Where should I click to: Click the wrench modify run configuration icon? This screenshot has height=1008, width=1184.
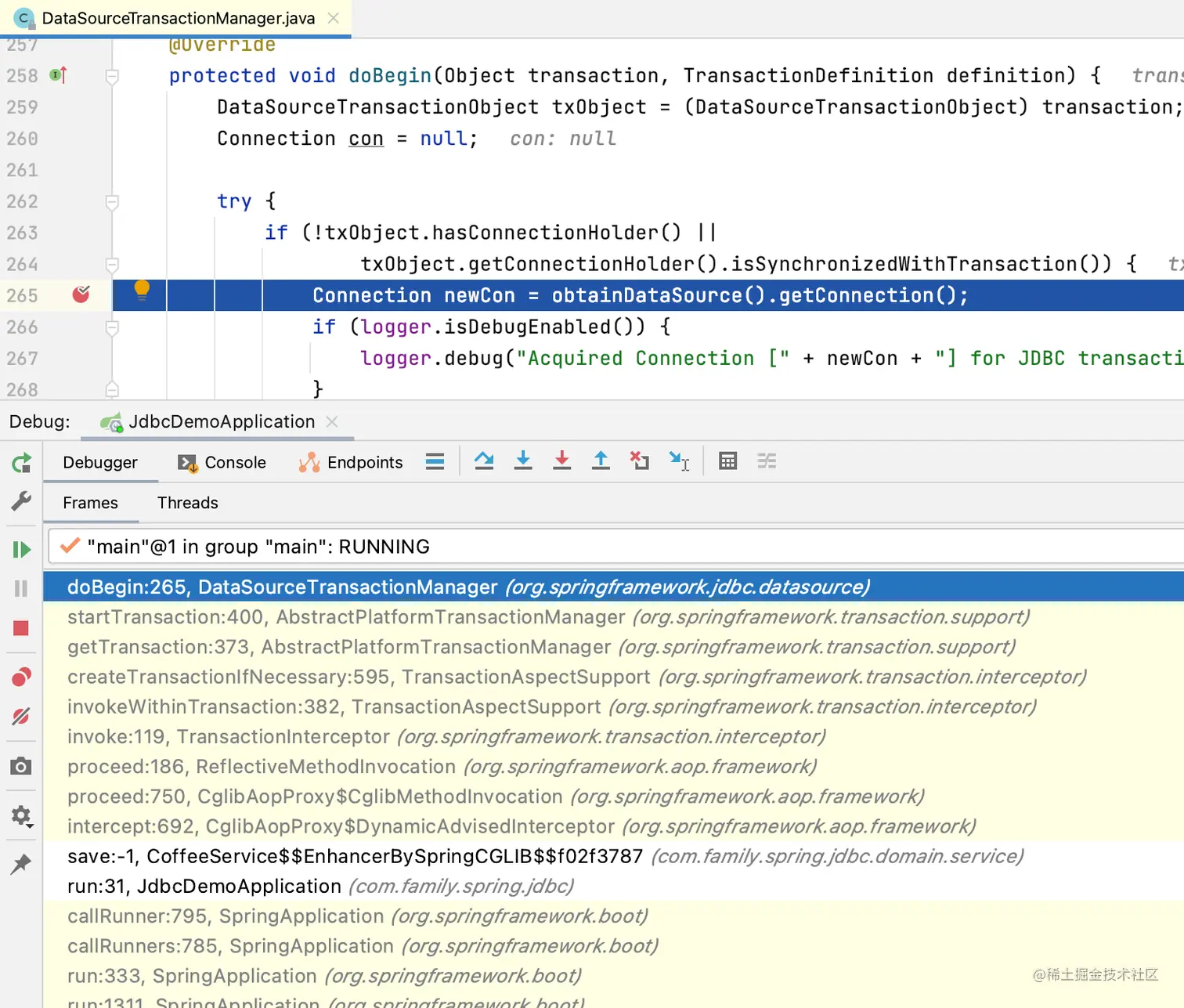[21, 500]
